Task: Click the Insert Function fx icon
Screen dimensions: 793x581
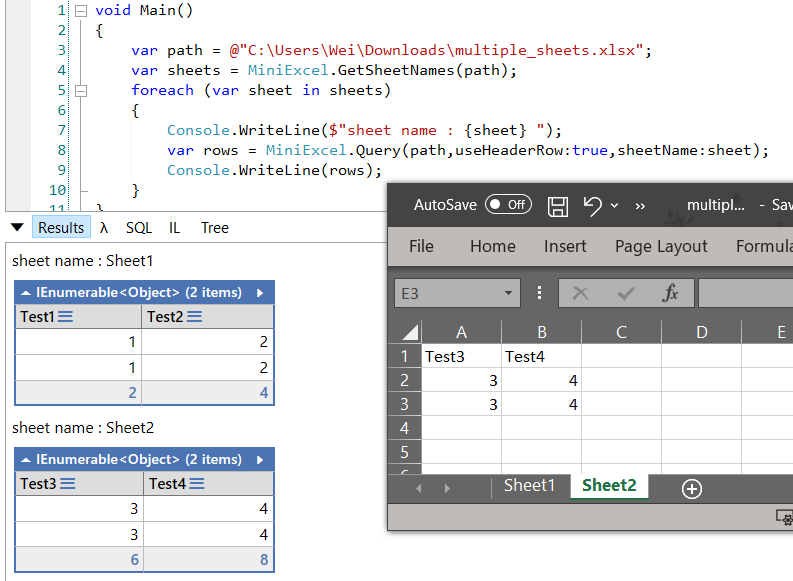Action: (670, 293)
